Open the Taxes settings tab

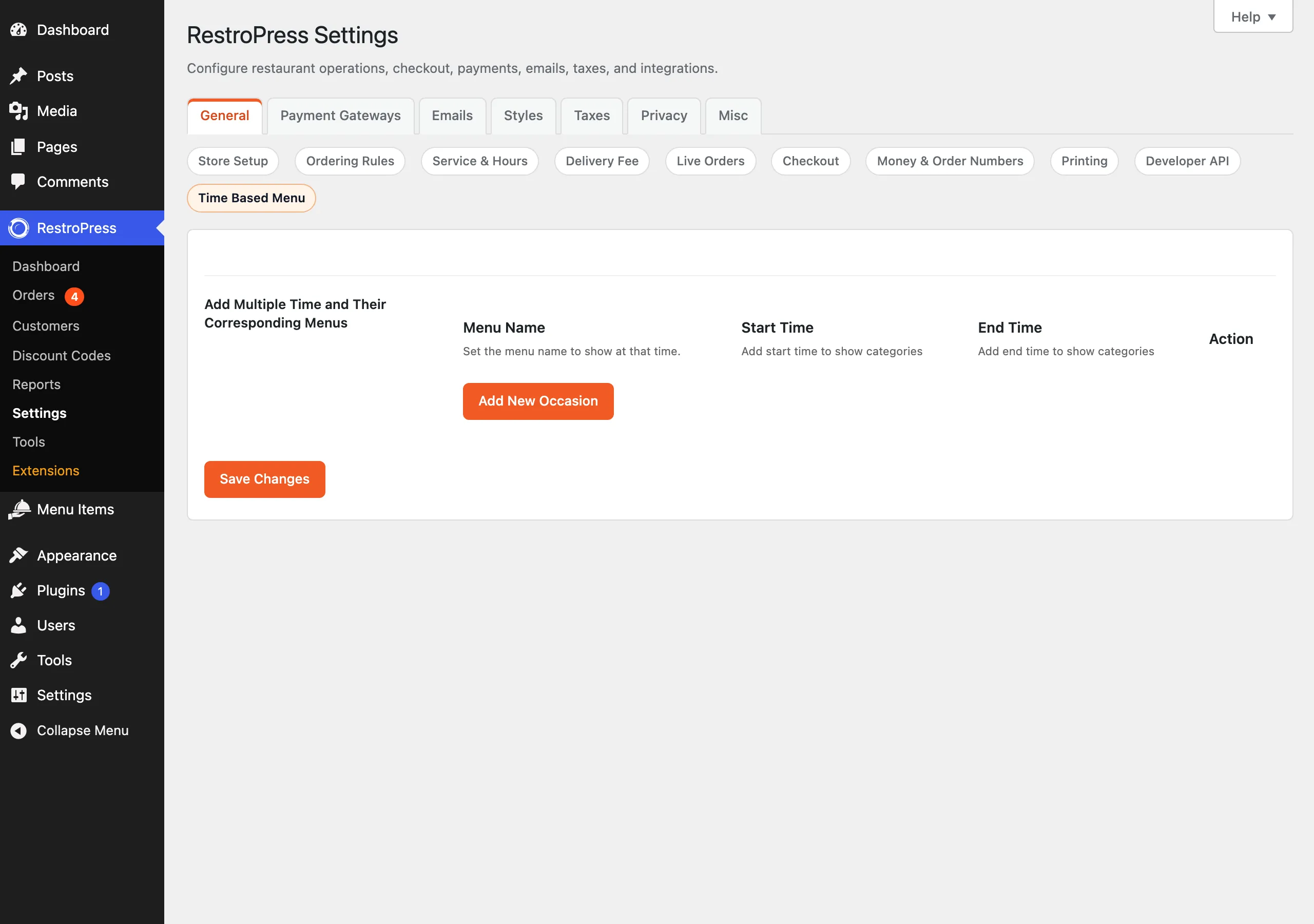pyautogui.click(x=592, y=115)
